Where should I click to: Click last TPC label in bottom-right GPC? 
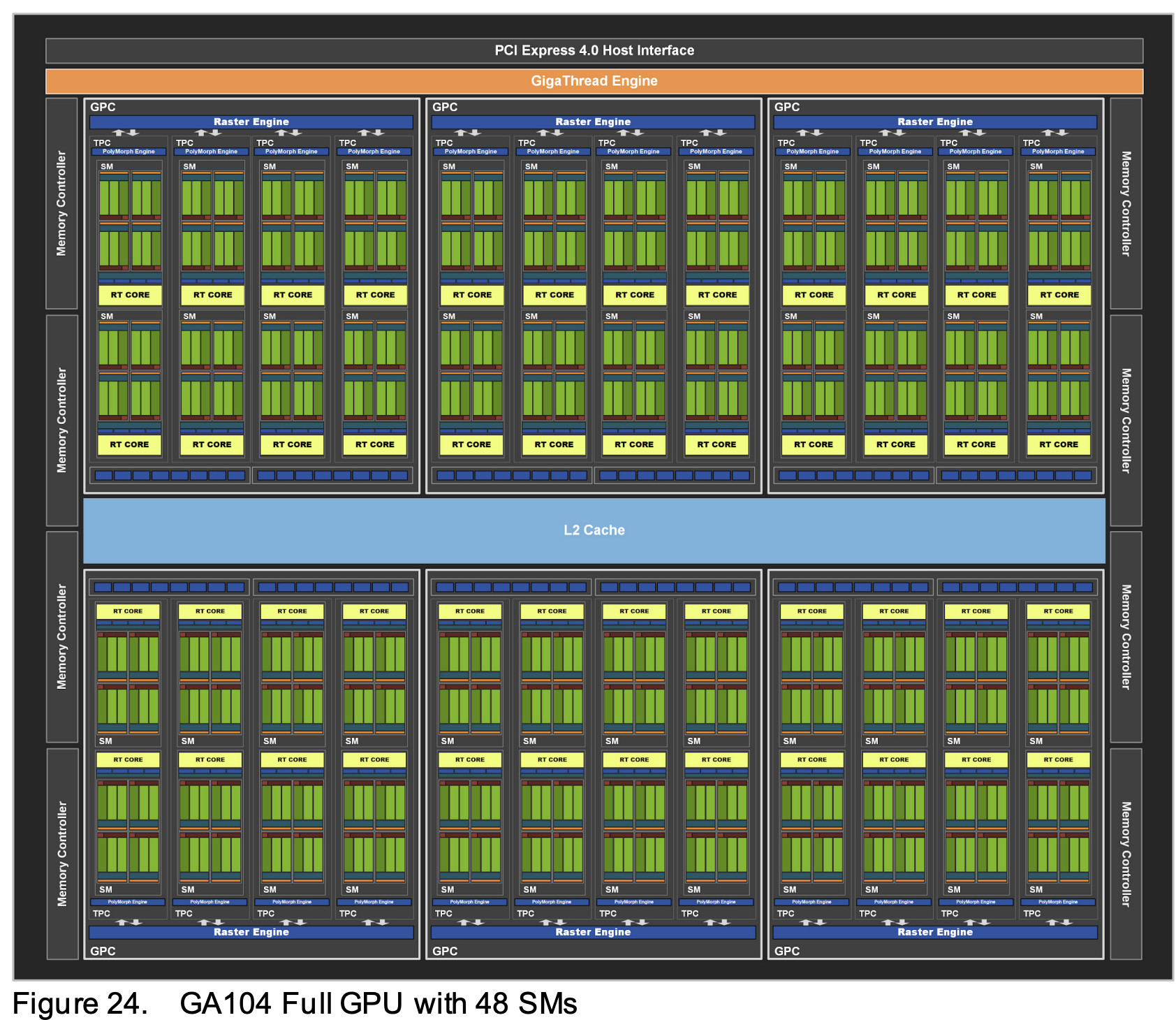[x=1031, y=914]
